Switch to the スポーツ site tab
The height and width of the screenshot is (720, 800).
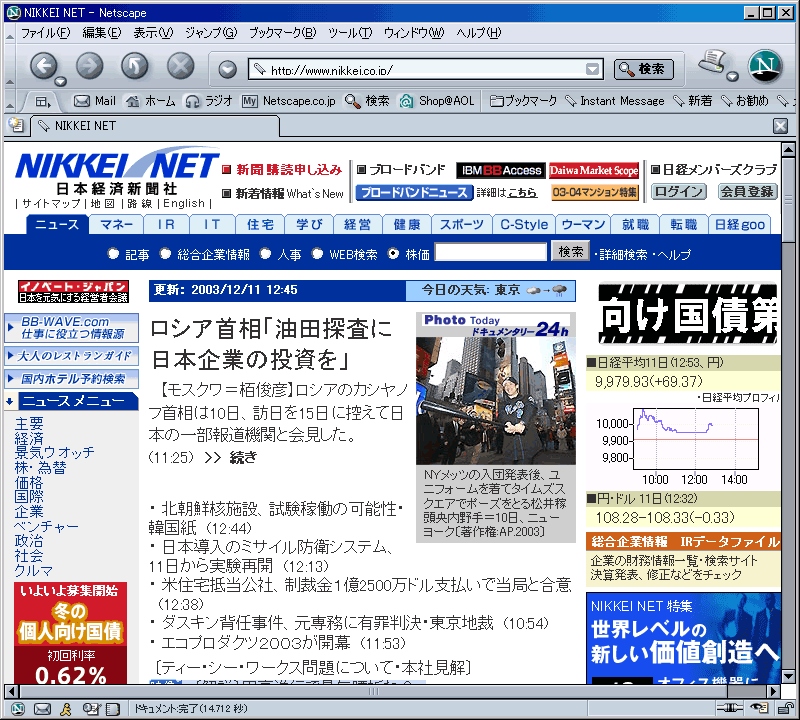[462, 225]
